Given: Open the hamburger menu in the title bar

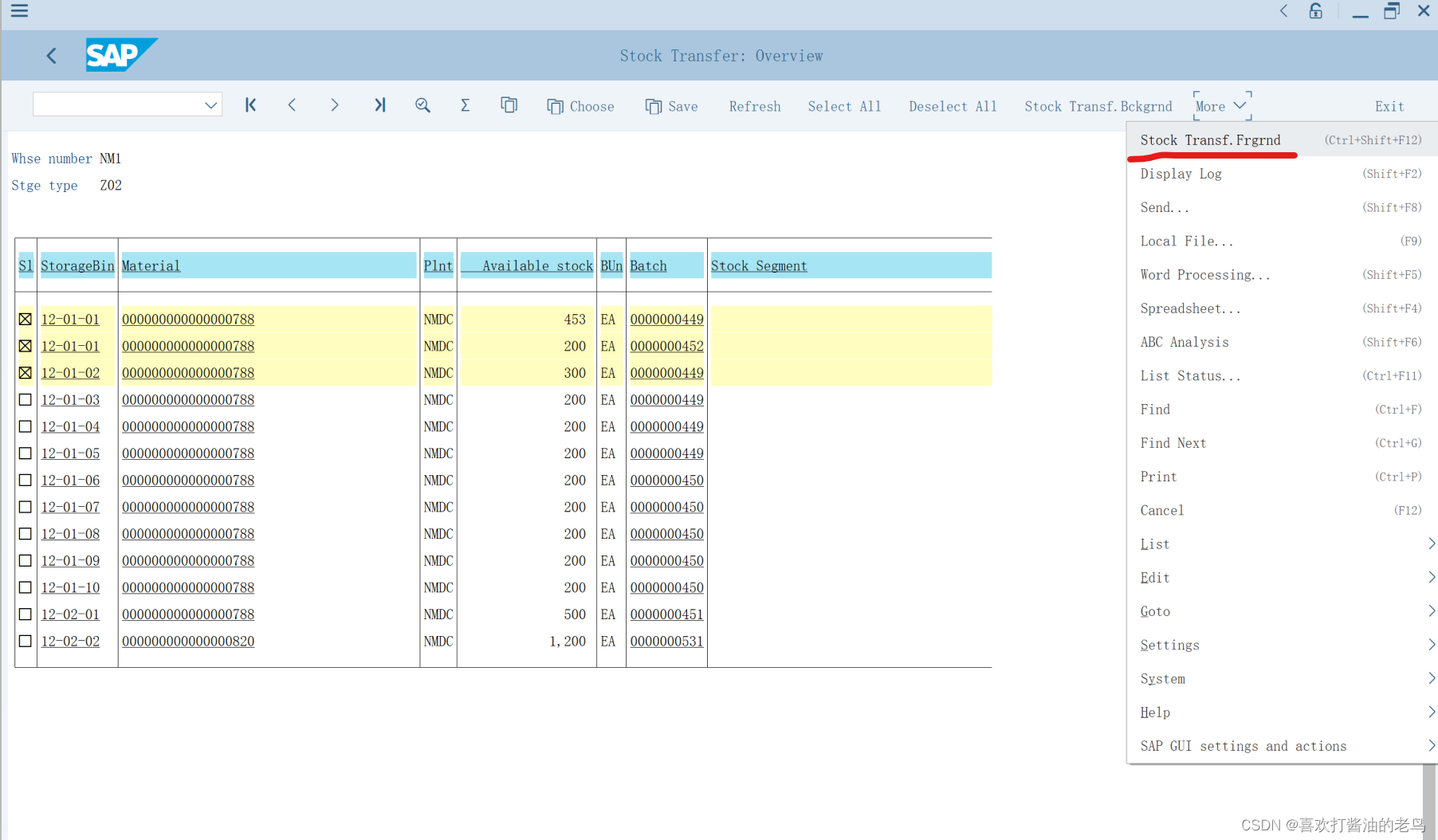Looking at the screenshot, I should click(x=18, y=12).
